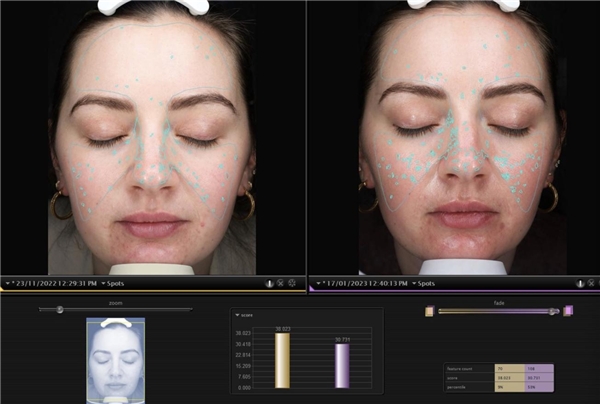Click the 15.209 axis label on chart

[243, 366]
